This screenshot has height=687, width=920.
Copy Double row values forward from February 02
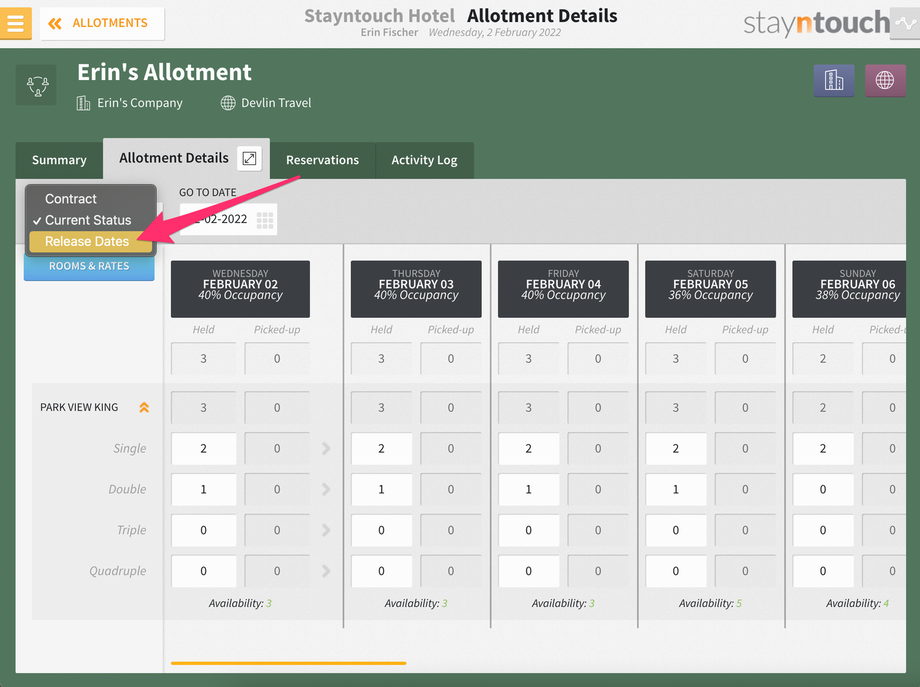tap(326, 489)
